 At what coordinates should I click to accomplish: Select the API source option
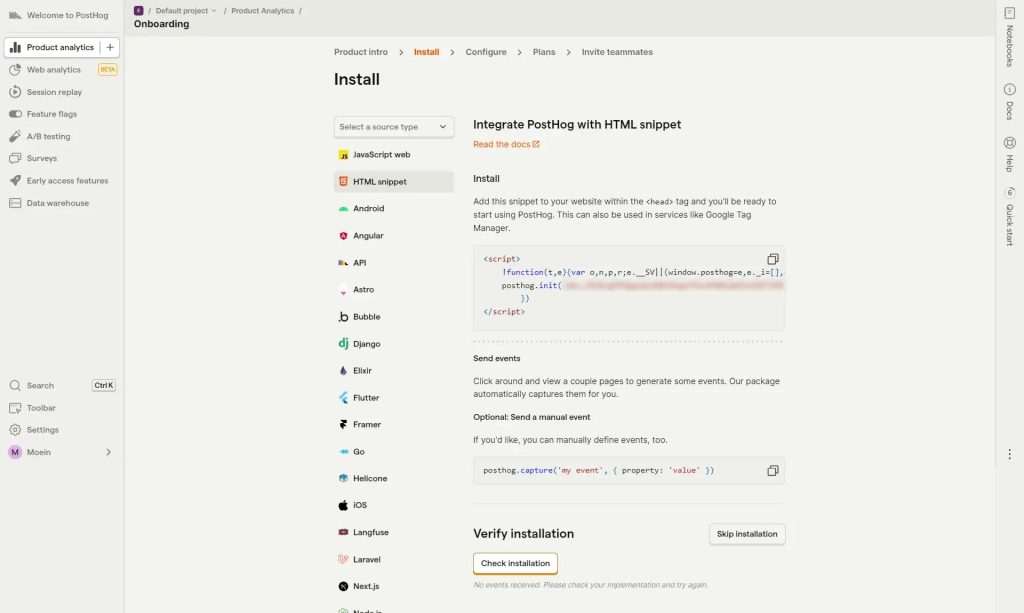pyautogui.click(x=394, y=263)
